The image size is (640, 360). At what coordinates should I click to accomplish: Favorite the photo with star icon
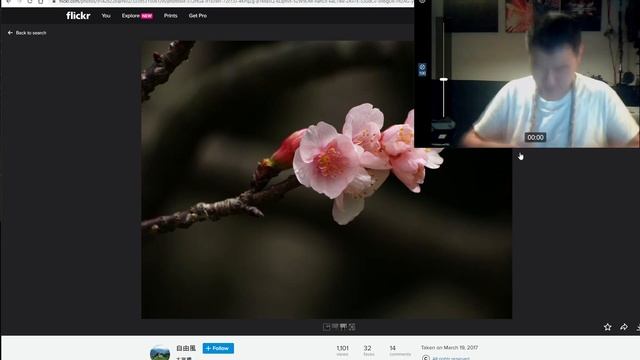[x=608, y=327]
